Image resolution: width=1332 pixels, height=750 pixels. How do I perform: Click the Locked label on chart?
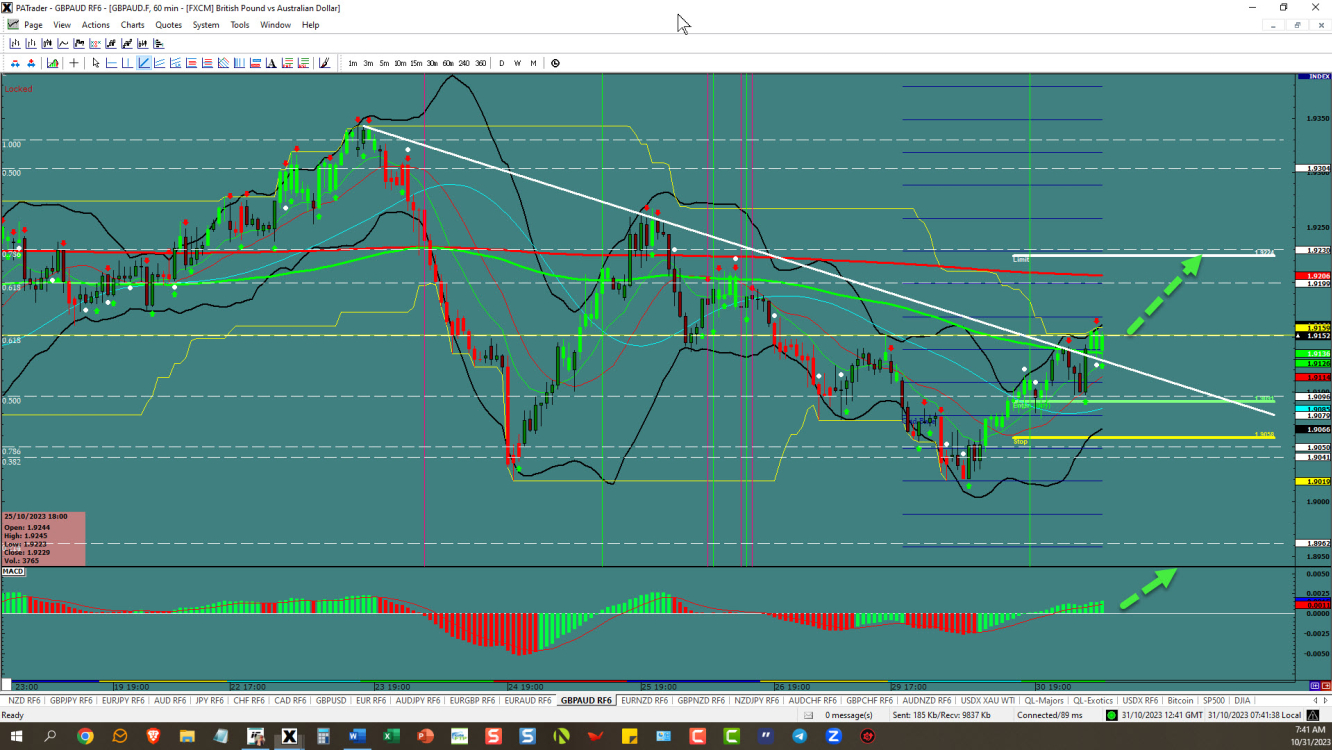[18, 89]
